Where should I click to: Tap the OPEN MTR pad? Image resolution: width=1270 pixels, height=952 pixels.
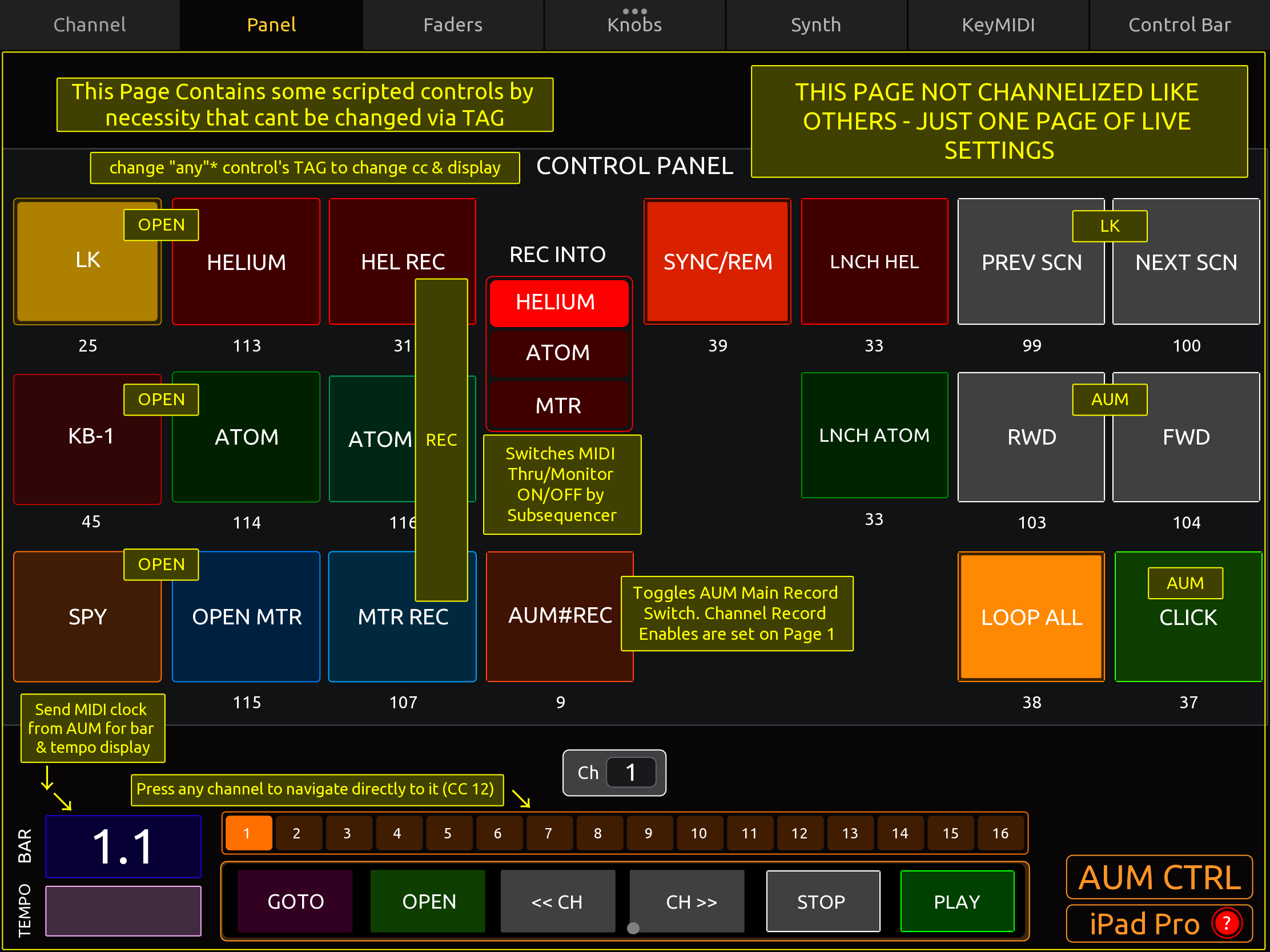pos(246,617)
